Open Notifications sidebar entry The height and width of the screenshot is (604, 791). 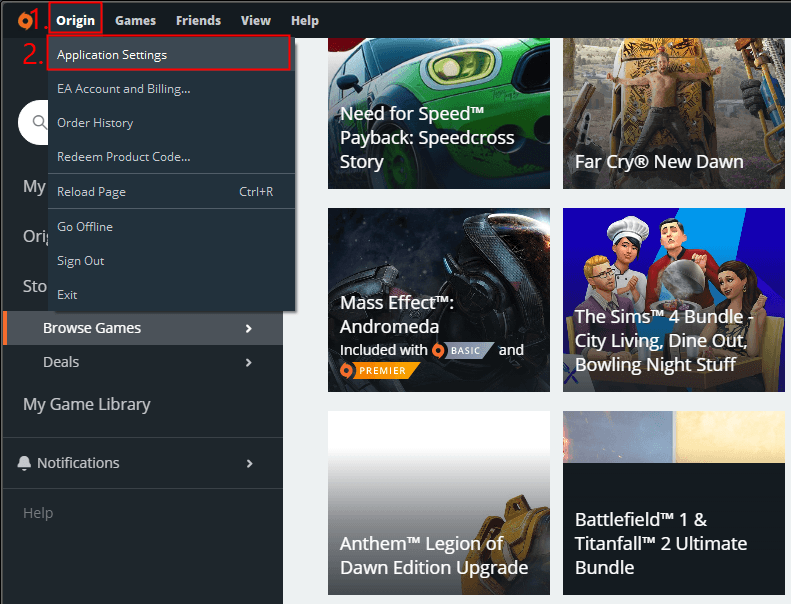143,463
